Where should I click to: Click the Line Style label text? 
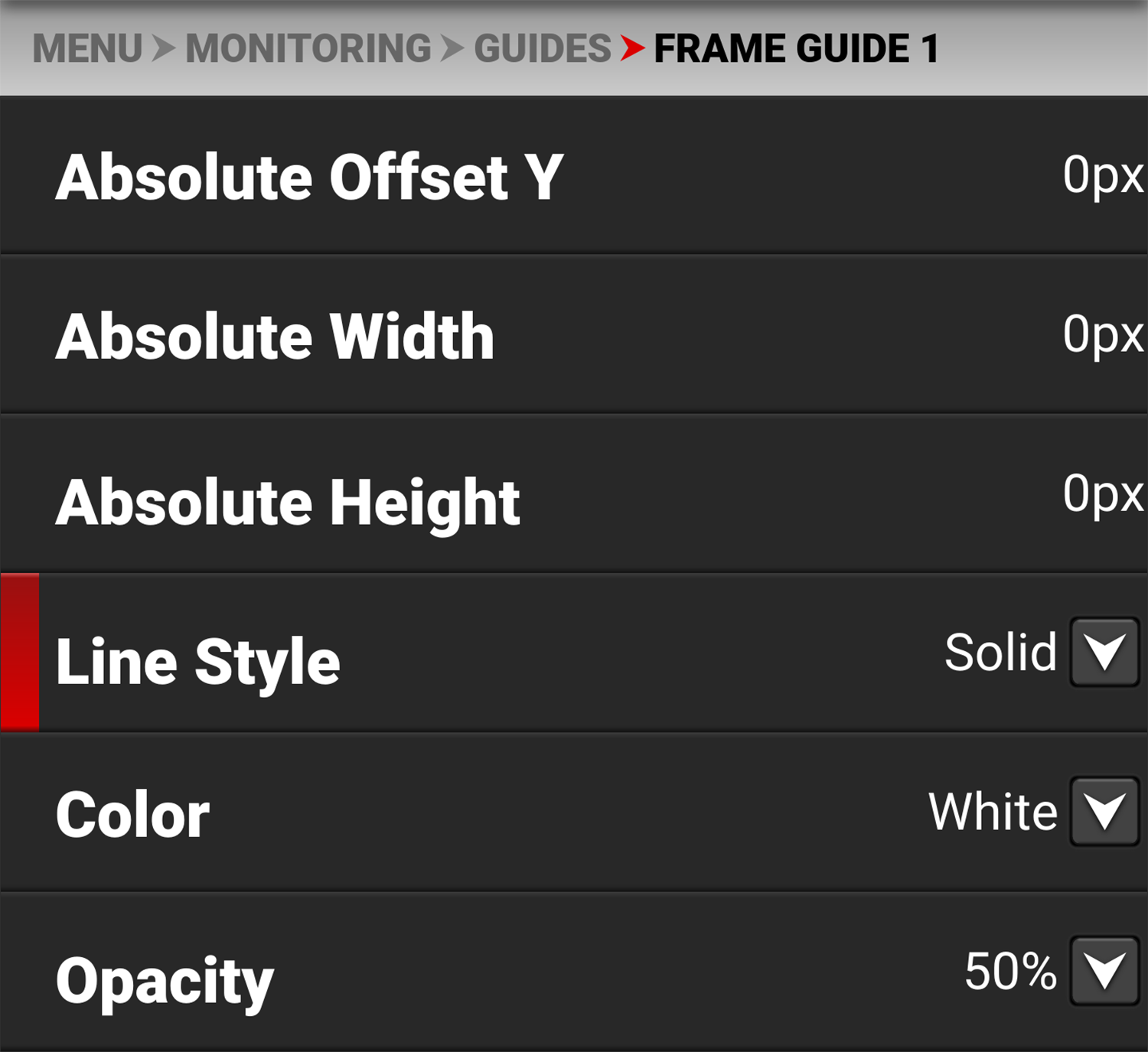point(197,662)
